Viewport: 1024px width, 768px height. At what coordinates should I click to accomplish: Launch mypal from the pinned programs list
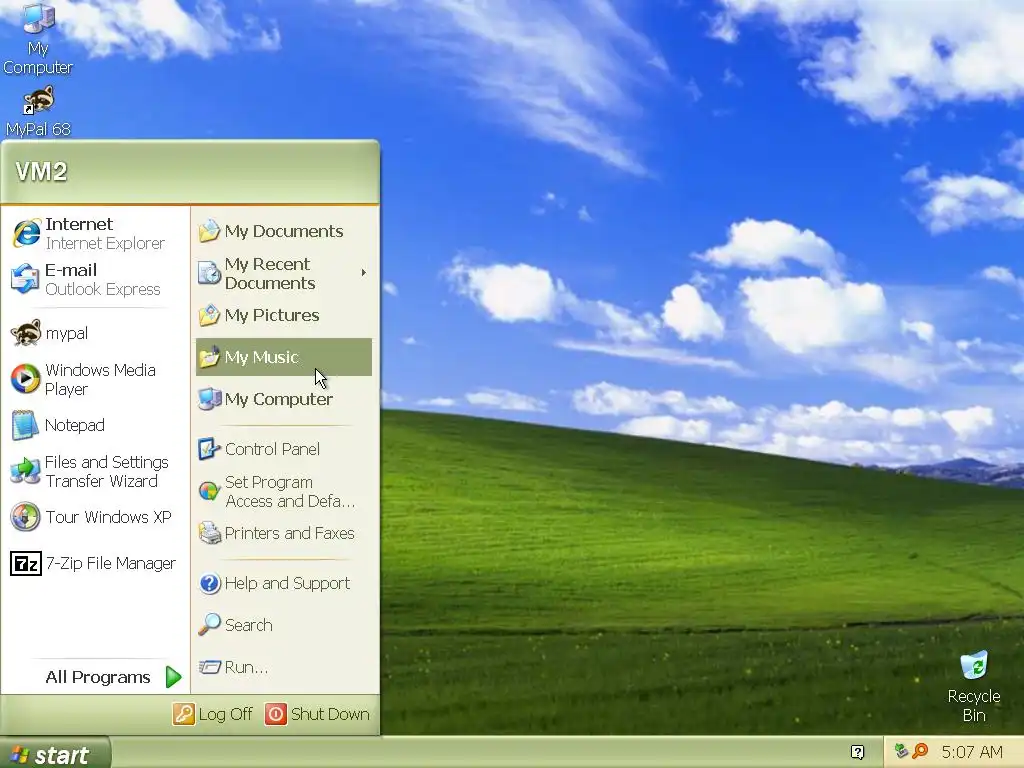pos(95,333)
